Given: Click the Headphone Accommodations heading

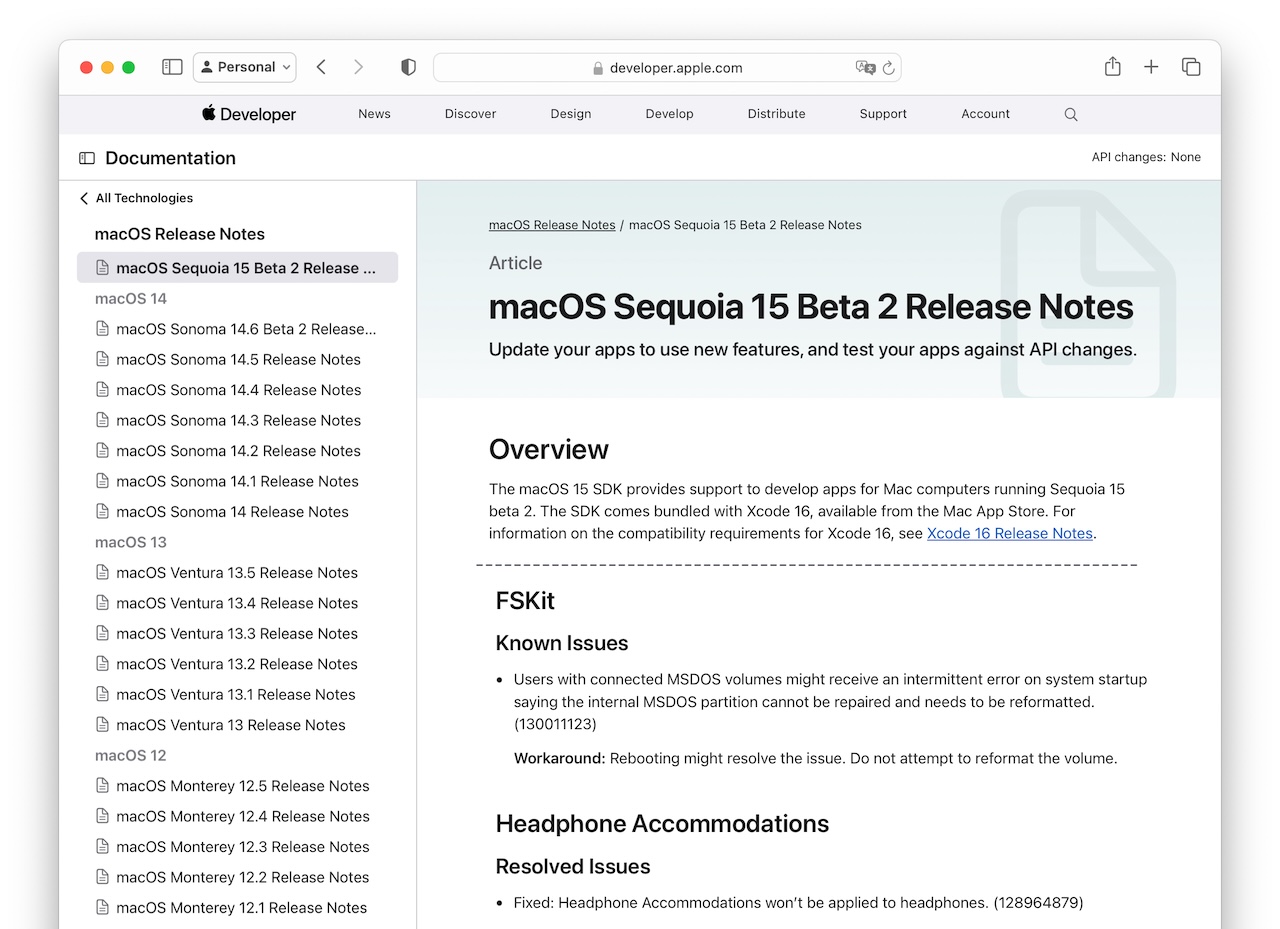Looking at the screenshot, I should (662, 824).
